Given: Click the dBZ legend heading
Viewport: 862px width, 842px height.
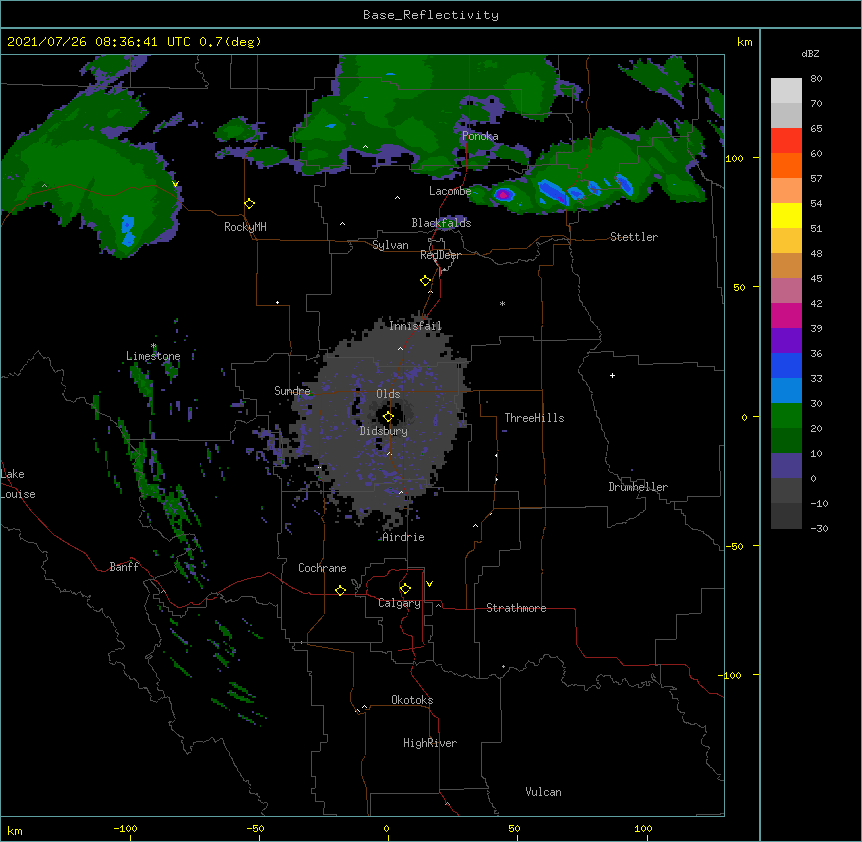Looking at the screenshot, I should coord(810,53).
